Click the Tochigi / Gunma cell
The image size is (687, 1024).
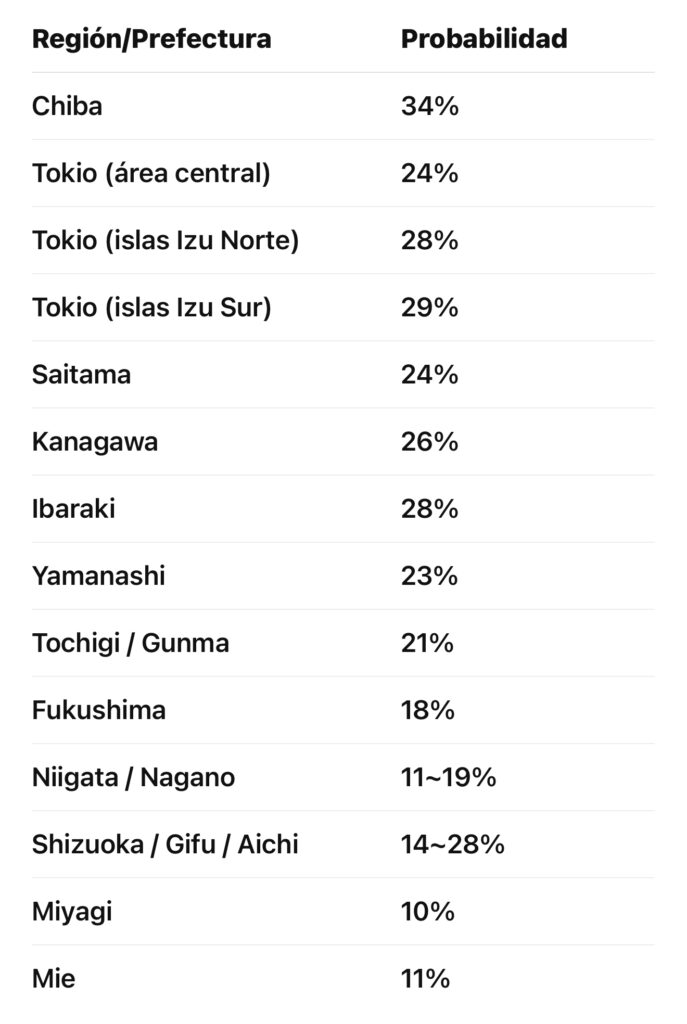tap(130, 642)
